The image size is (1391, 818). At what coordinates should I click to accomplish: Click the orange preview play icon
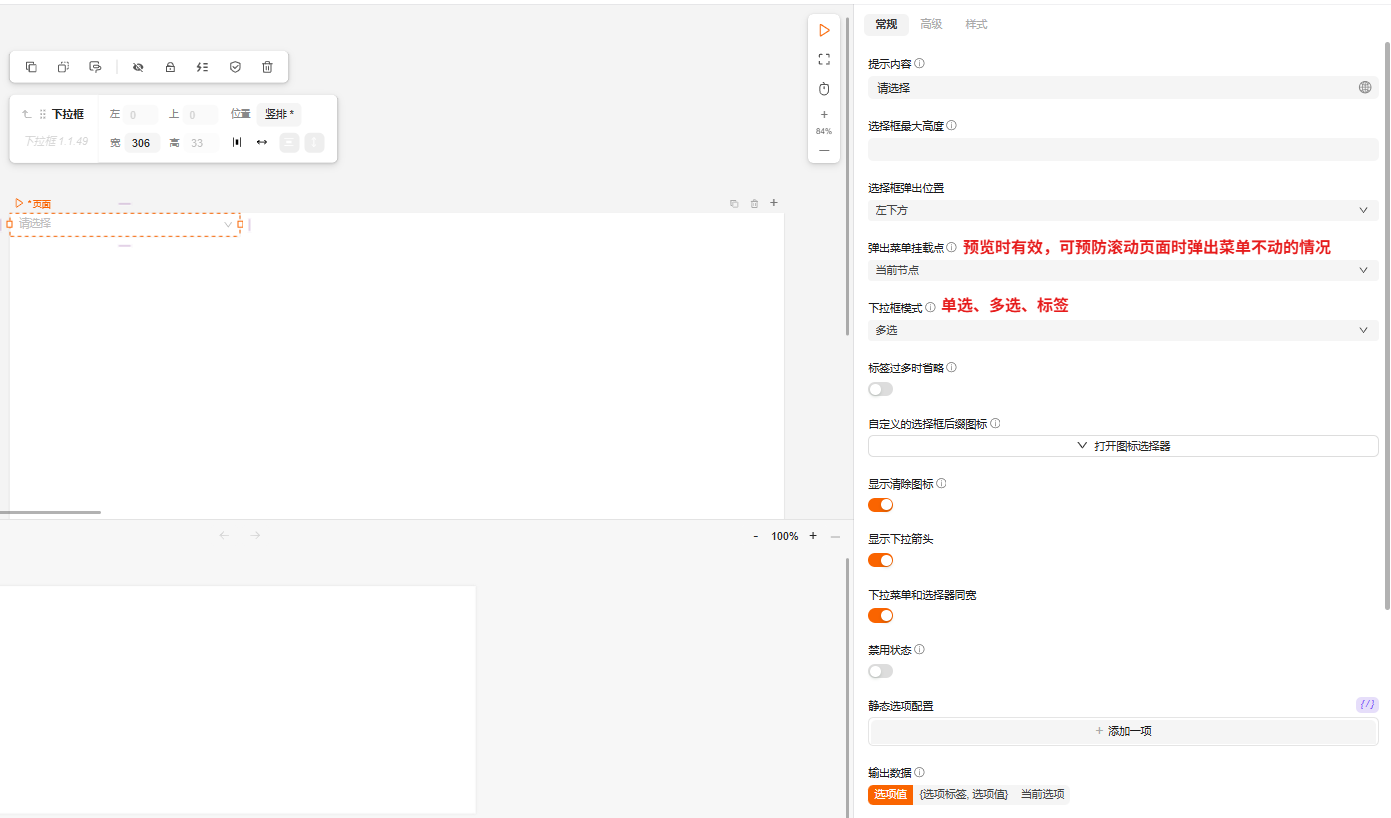(x=824, y=31)
